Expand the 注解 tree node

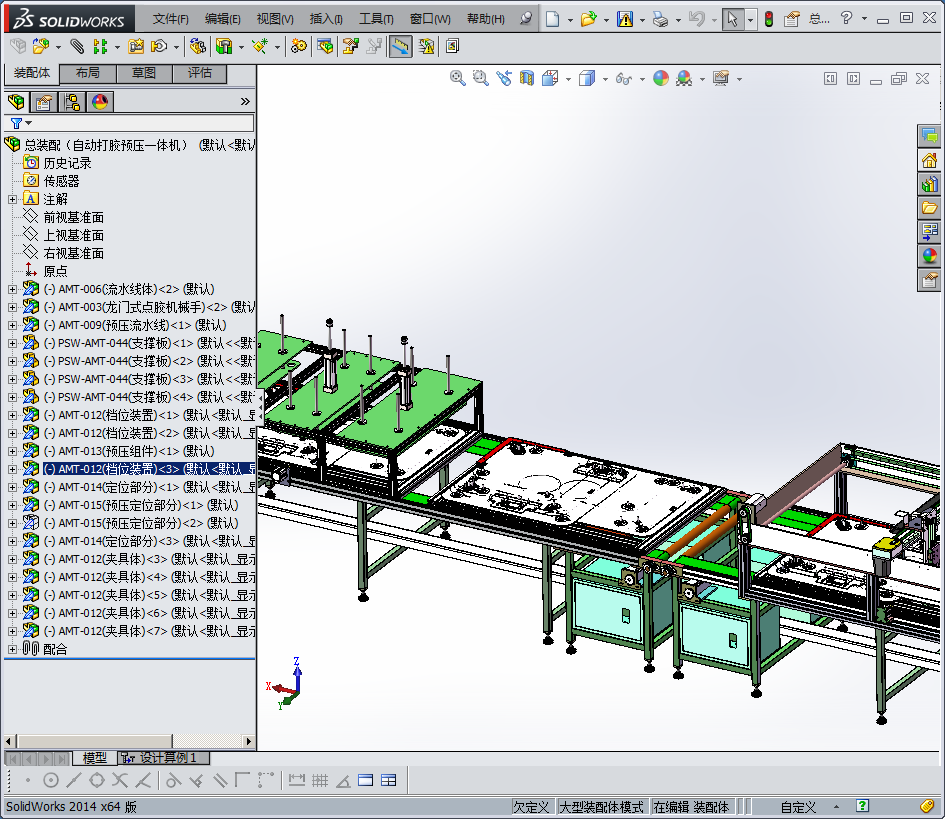12,199
